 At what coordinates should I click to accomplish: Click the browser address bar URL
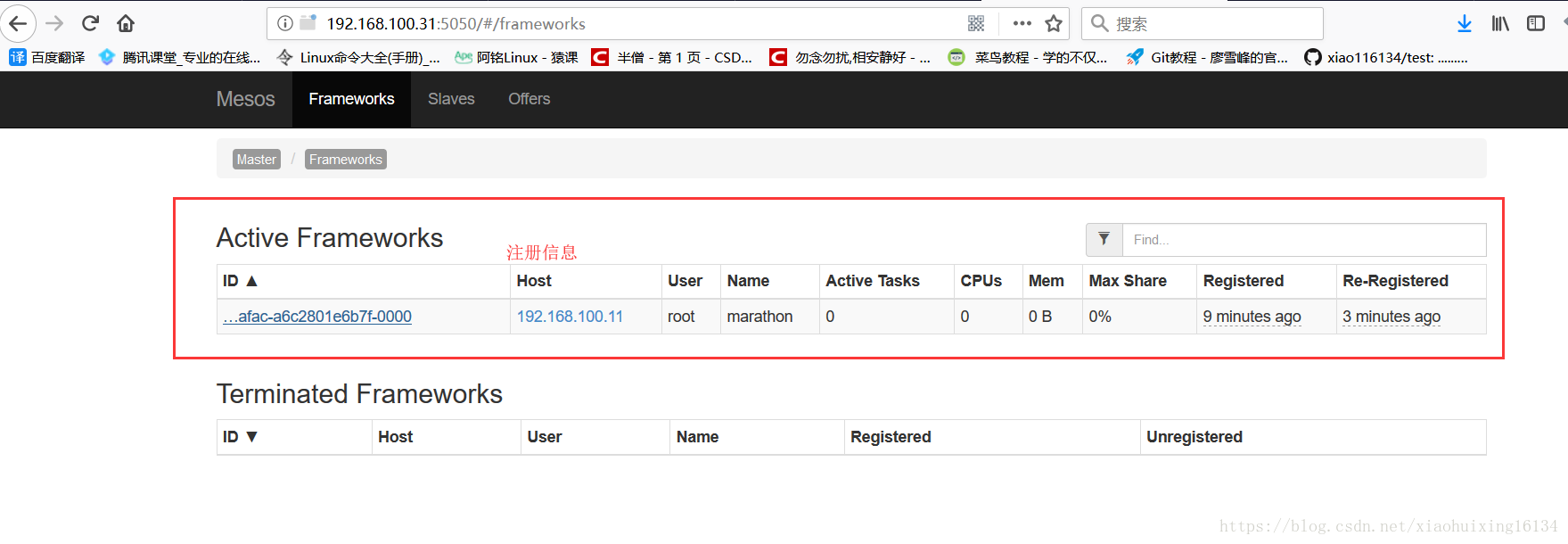456,23
